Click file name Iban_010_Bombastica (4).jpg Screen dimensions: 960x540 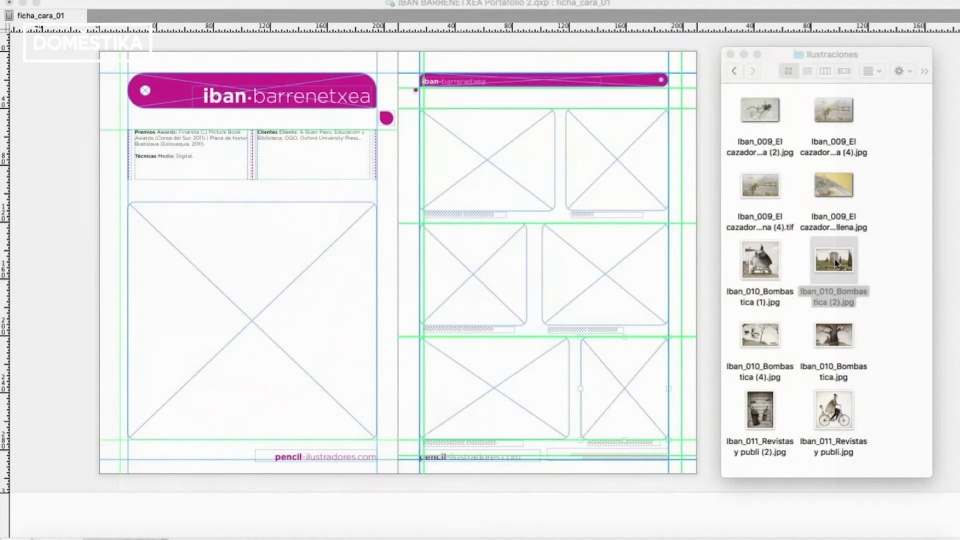[760, 372]
